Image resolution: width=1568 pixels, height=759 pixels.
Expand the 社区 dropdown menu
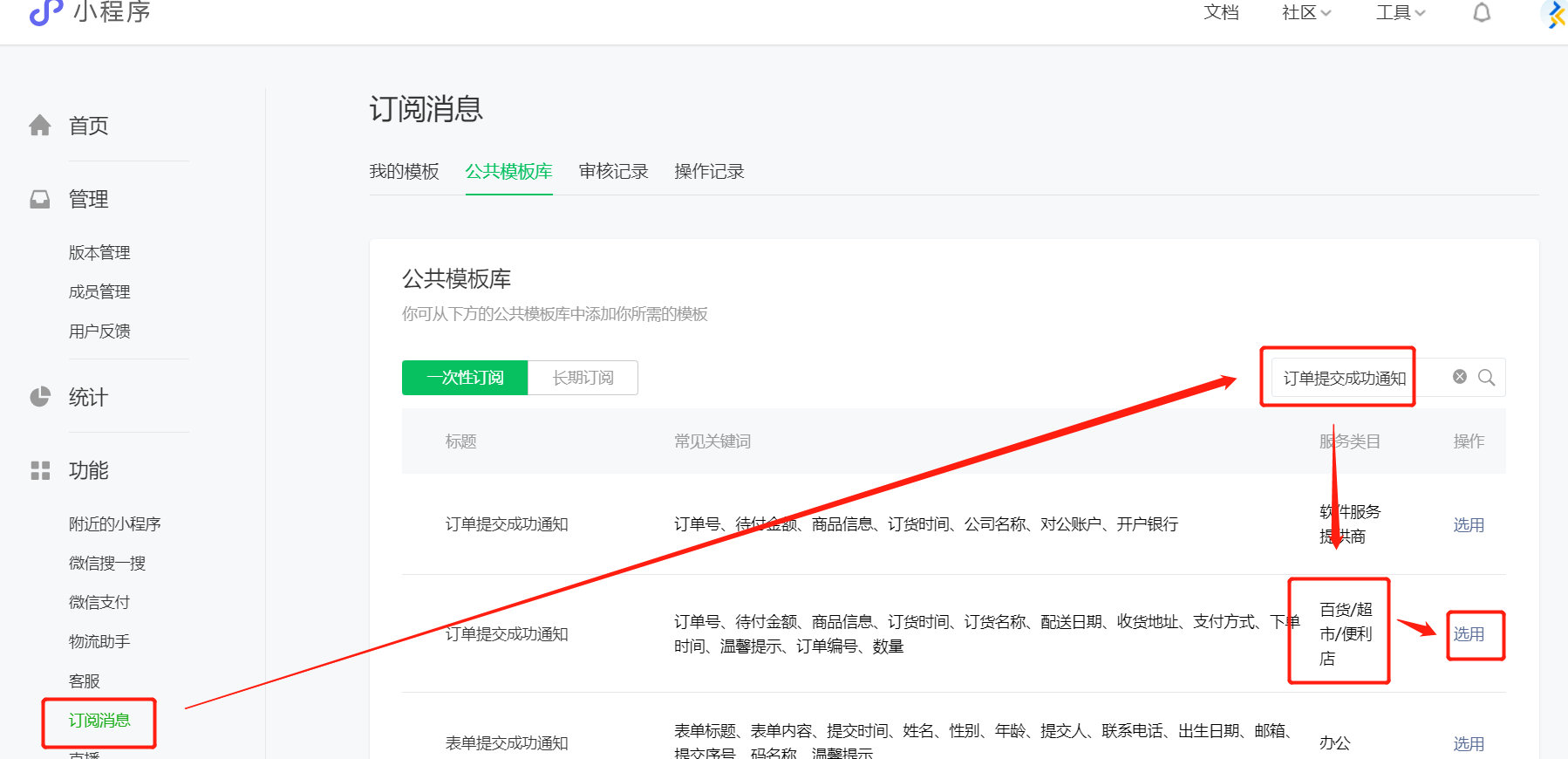[1306, 12]
